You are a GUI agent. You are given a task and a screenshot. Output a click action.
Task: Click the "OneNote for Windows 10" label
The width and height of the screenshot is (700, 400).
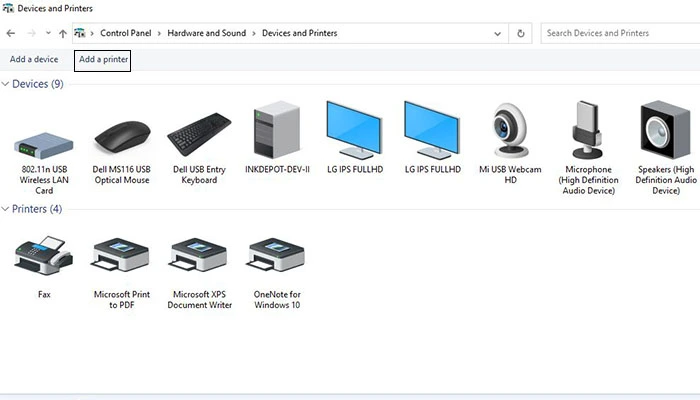(277, 300)
